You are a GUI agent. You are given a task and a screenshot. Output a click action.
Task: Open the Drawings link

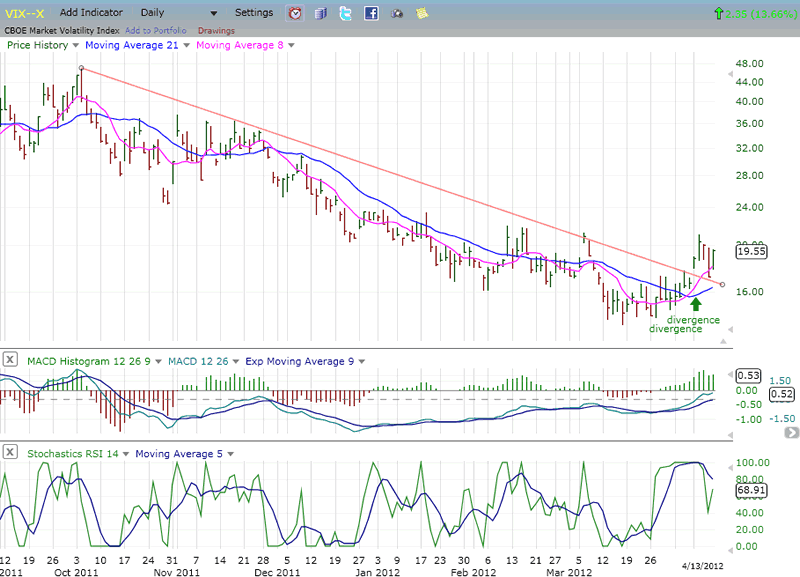point(215,30)
